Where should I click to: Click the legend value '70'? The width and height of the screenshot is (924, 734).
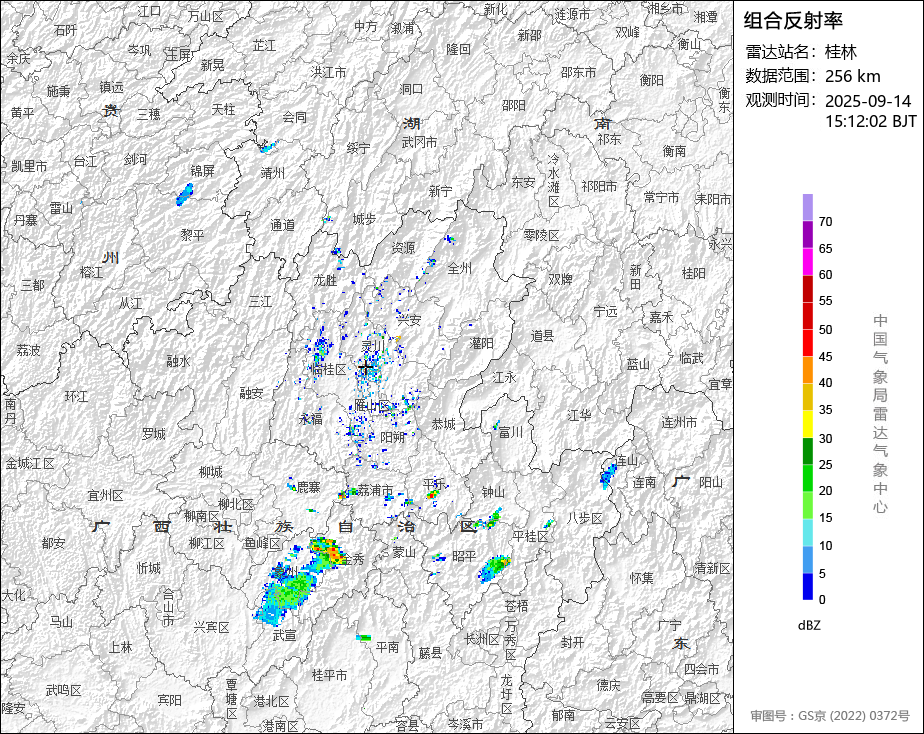click(825, 222)
